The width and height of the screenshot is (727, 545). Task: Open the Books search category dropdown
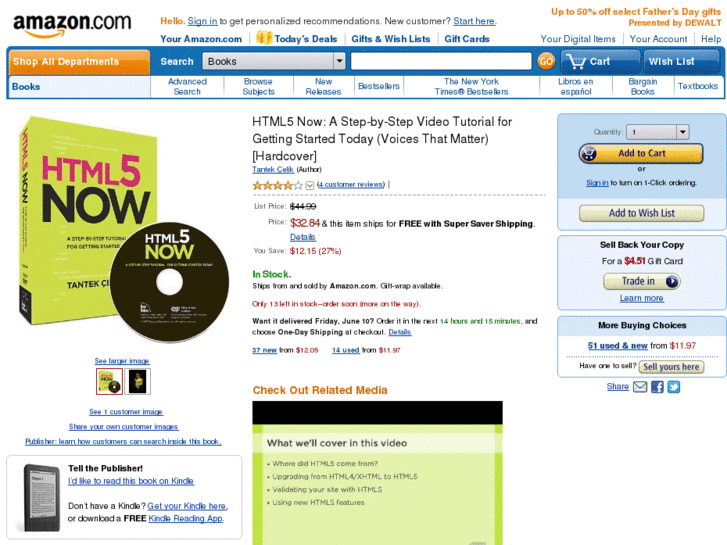(274, 61)
